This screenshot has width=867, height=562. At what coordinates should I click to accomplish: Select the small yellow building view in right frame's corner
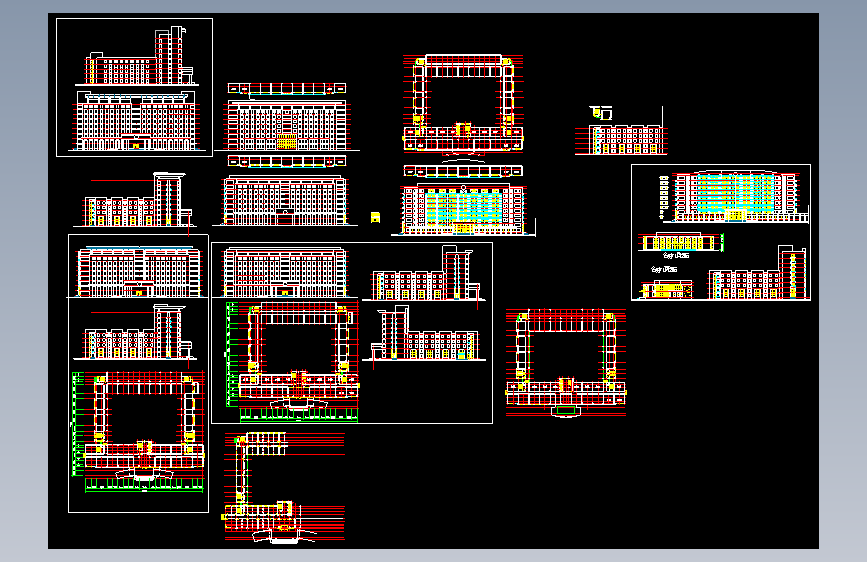pyautogui.click(x=667, y=289)
